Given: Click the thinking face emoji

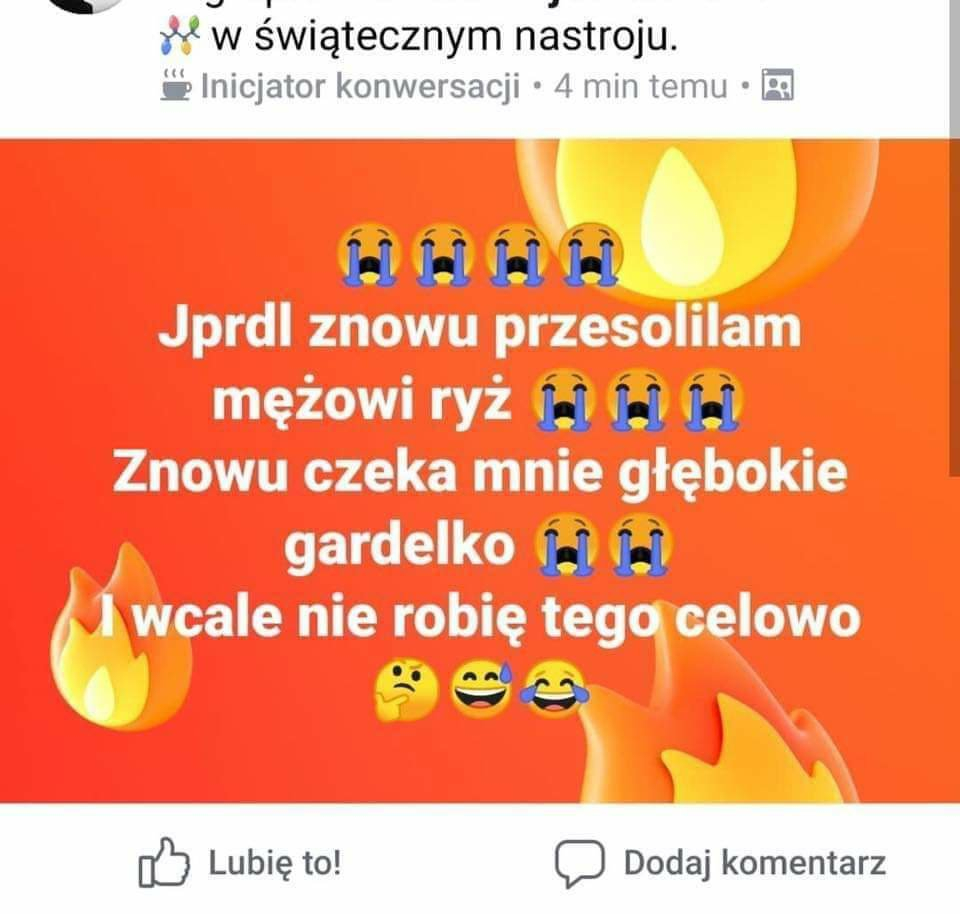Looking at the screenshot, I should [407, 692].
